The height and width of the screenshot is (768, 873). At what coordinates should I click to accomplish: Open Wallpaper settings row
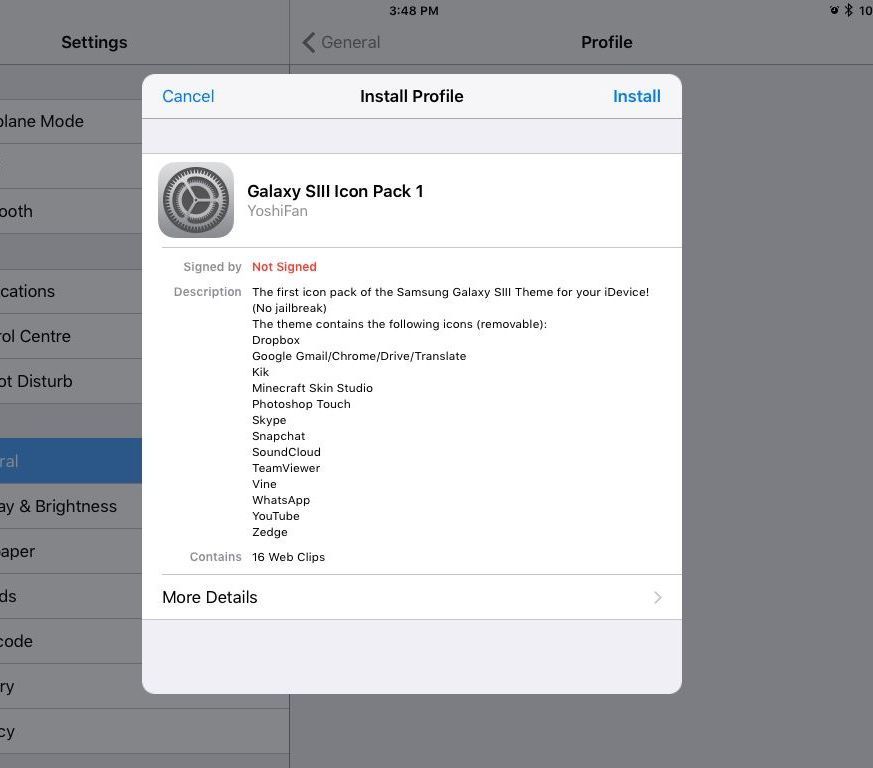tap(71, 551)
